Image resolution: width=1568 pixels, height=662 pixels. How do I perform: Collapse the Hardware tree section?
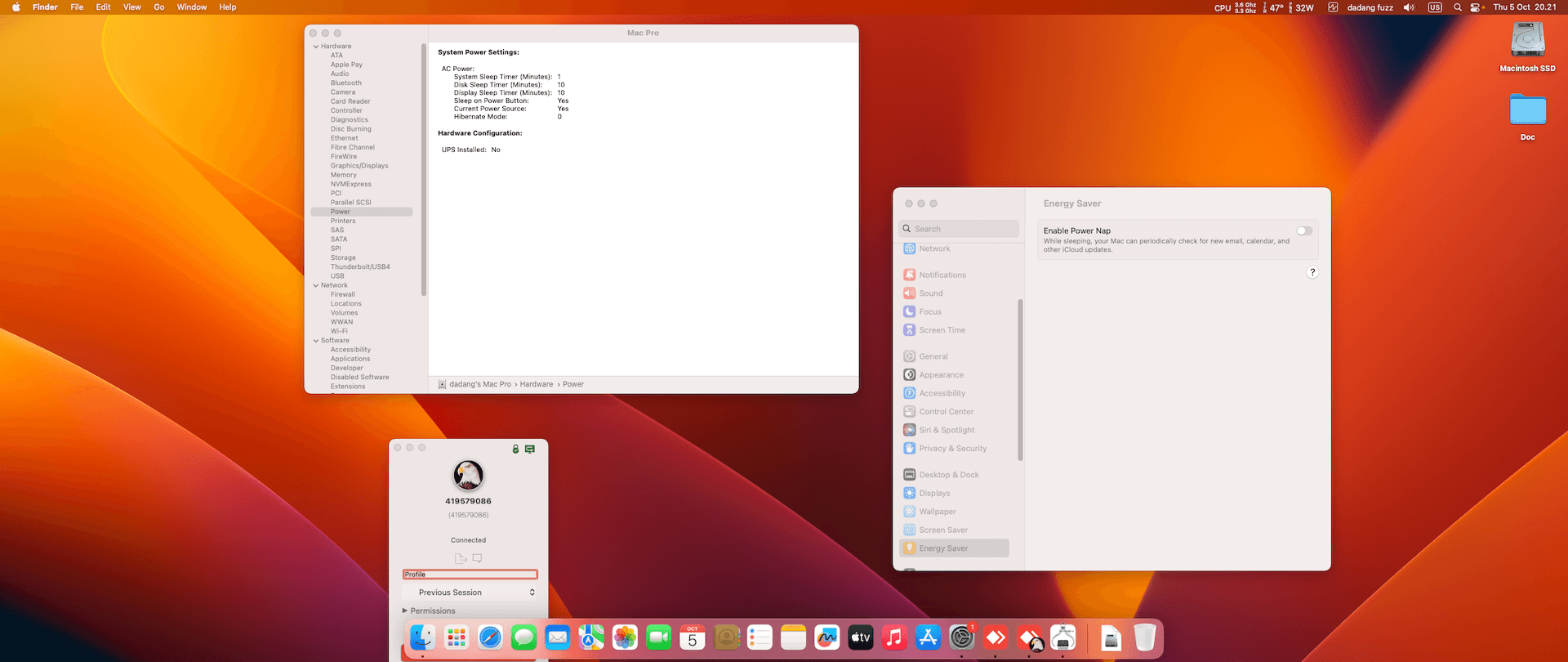pyautogui.click(x=316, y=47)
